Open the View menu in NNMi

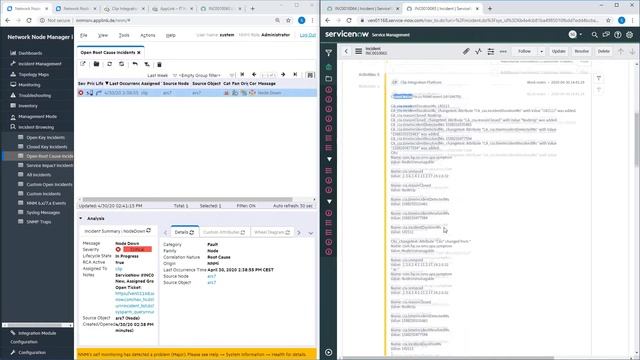pyautogui.click(x=103, y=36)
